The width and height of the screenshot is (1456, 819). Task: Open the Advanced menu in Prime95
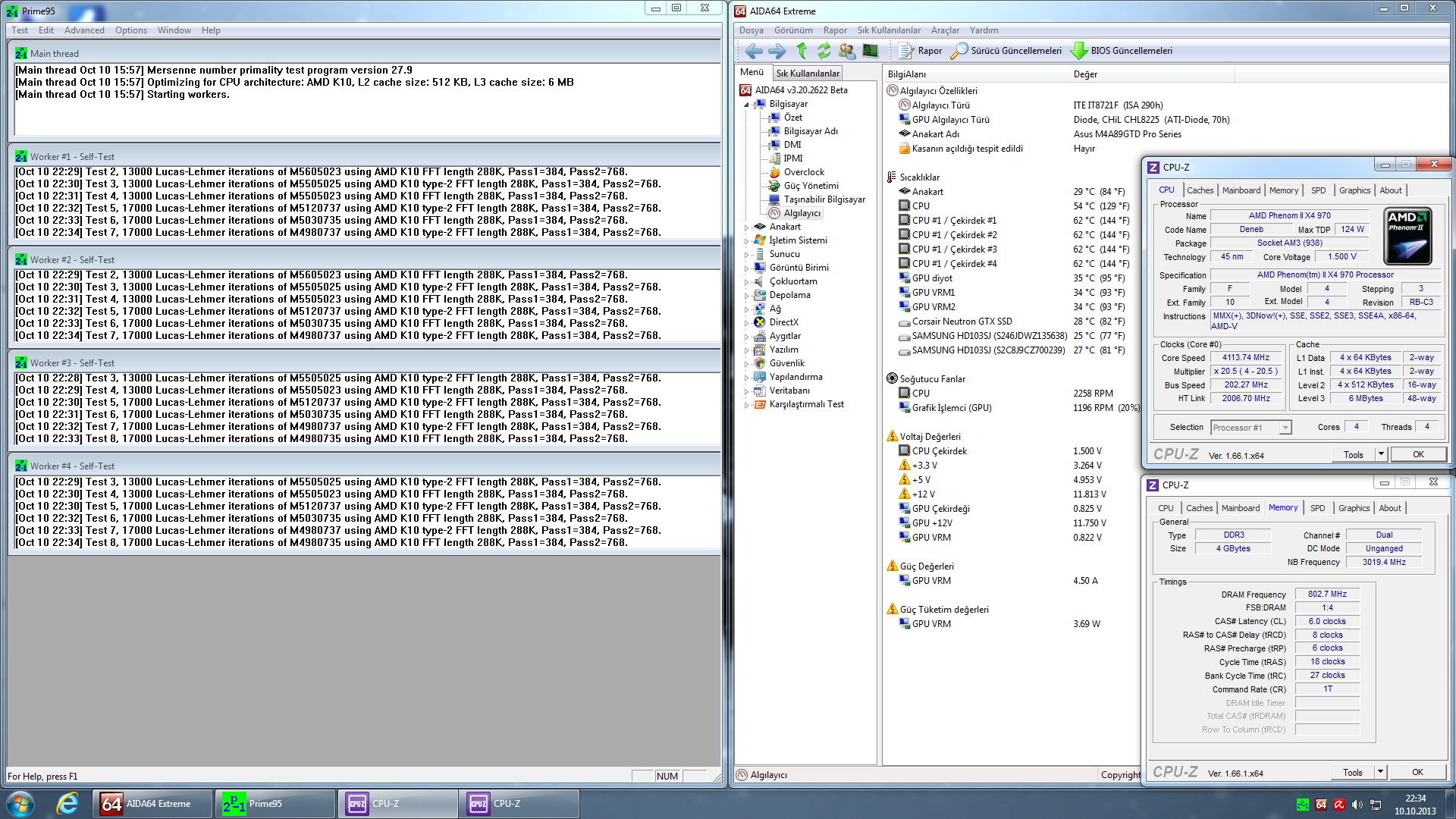pos(84,30)
